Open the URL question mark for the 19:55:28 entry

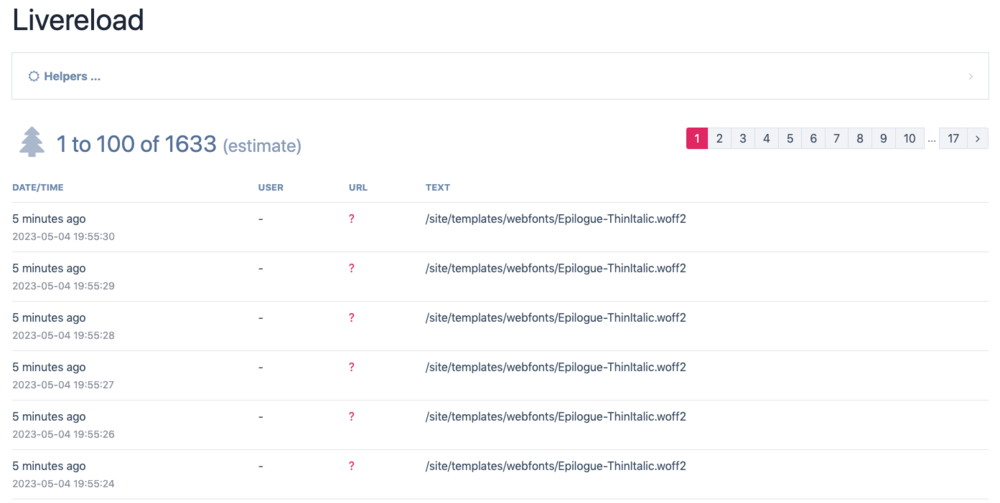point(351,318)
